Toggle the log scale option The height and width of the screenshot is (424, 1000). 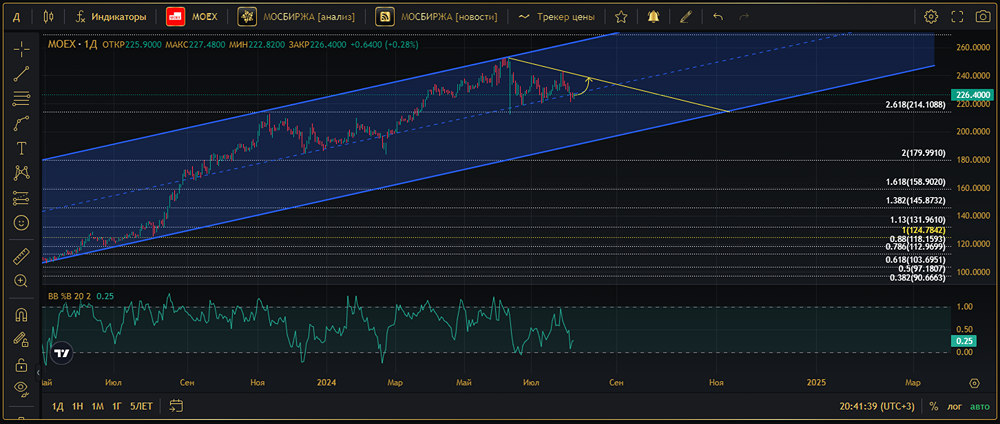pyautogui.click(x=954, y=406)
